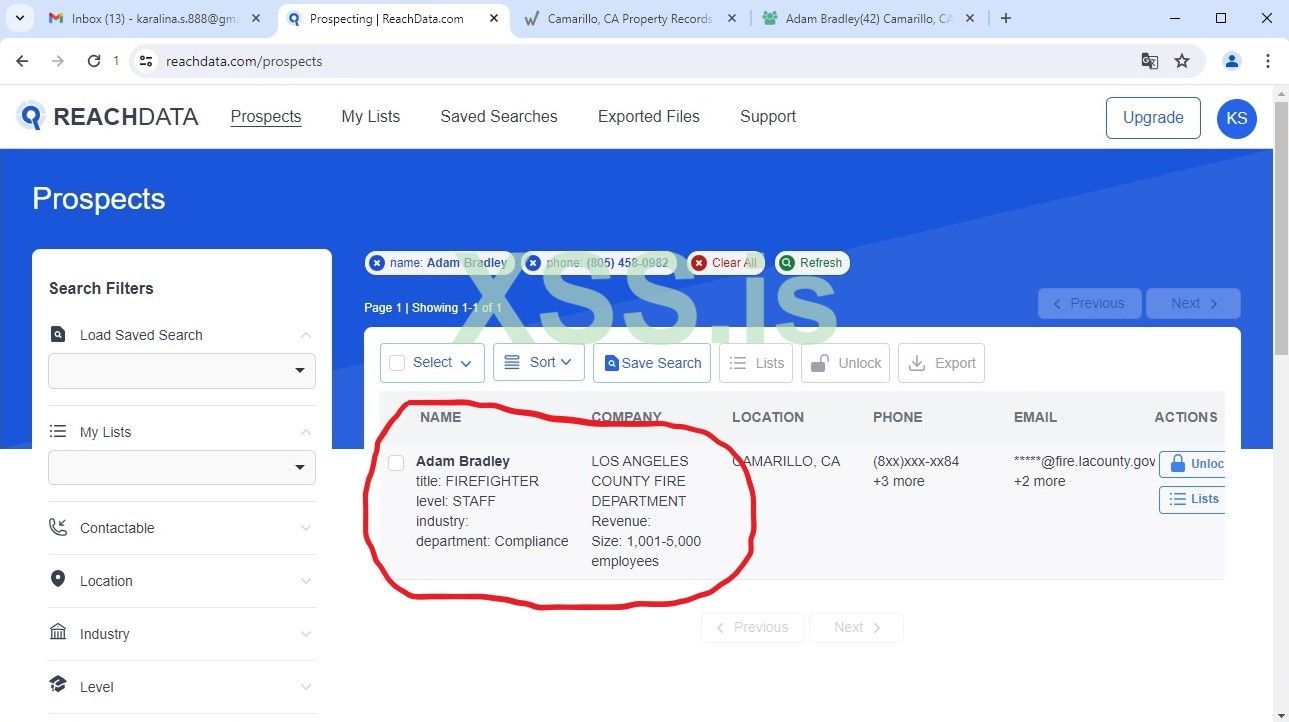Click the bottom Previous page button

click(753, 627)
